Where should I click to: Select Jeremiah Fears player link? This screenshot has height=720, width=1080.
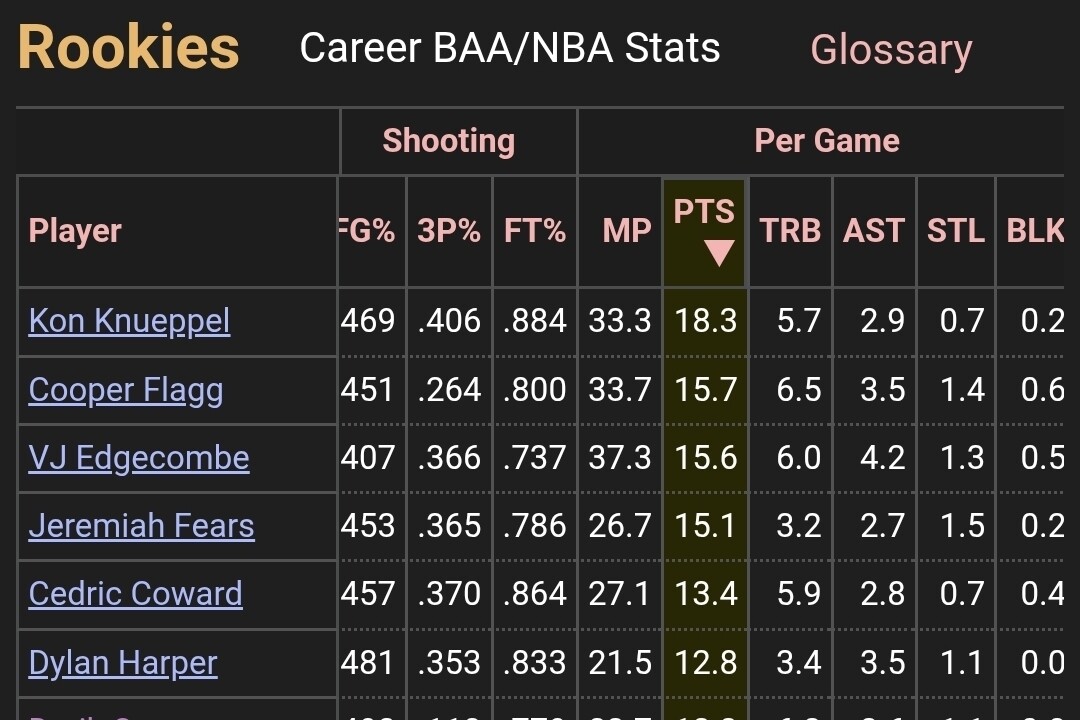pyautogui.click(x=141, y=526)
